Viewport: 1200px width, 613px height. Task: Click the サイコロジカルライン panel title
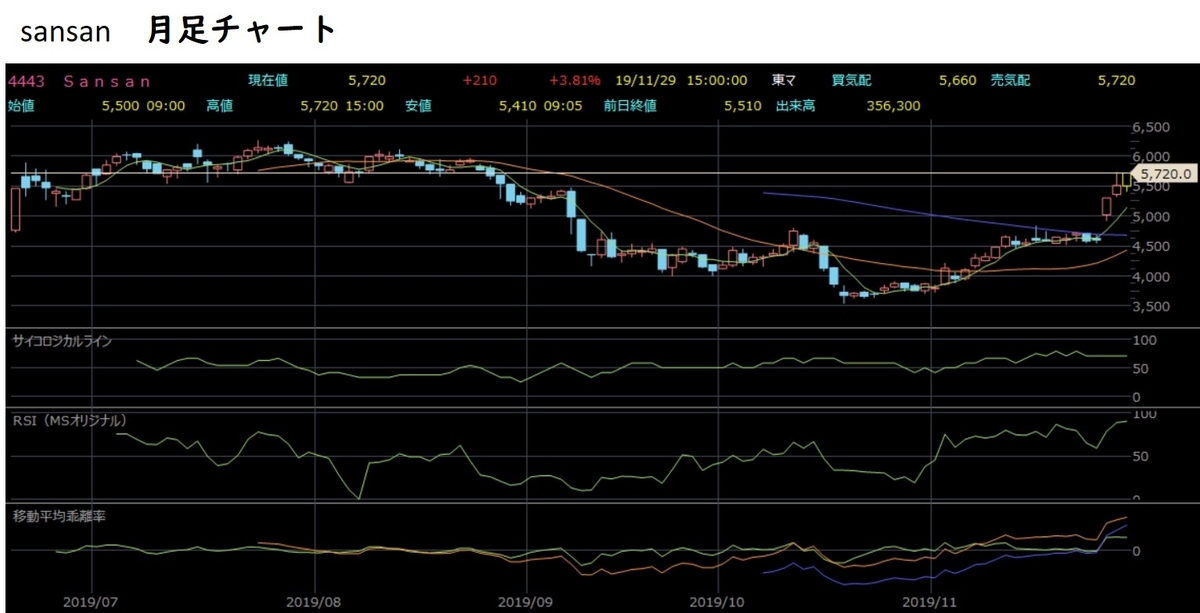pyautogui.click(x=62, y=341)
